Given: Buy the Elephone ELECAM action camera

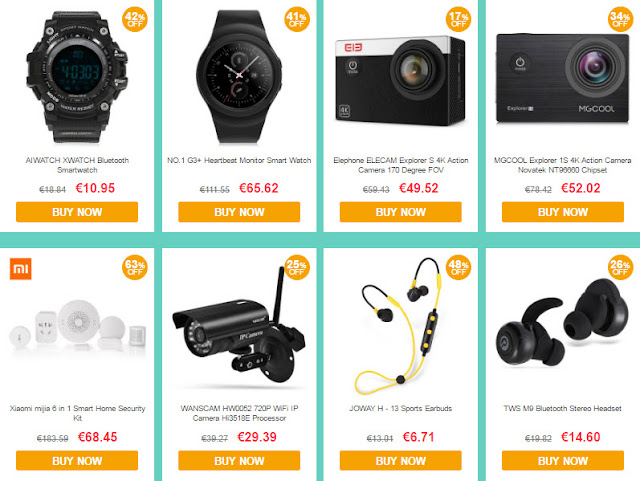Looking at the screenshot, I should click(x=401, y=212).
